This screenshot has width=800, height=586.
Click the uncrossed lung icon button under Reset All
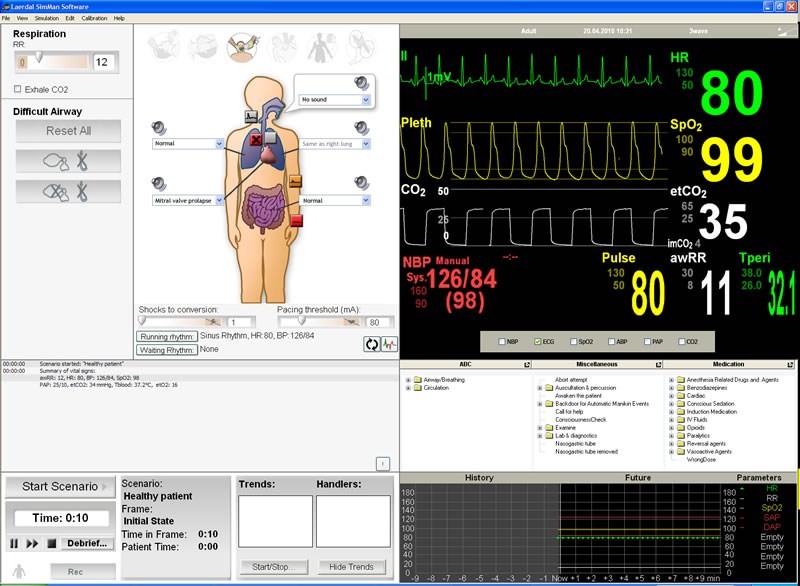[x=68, y=161]
